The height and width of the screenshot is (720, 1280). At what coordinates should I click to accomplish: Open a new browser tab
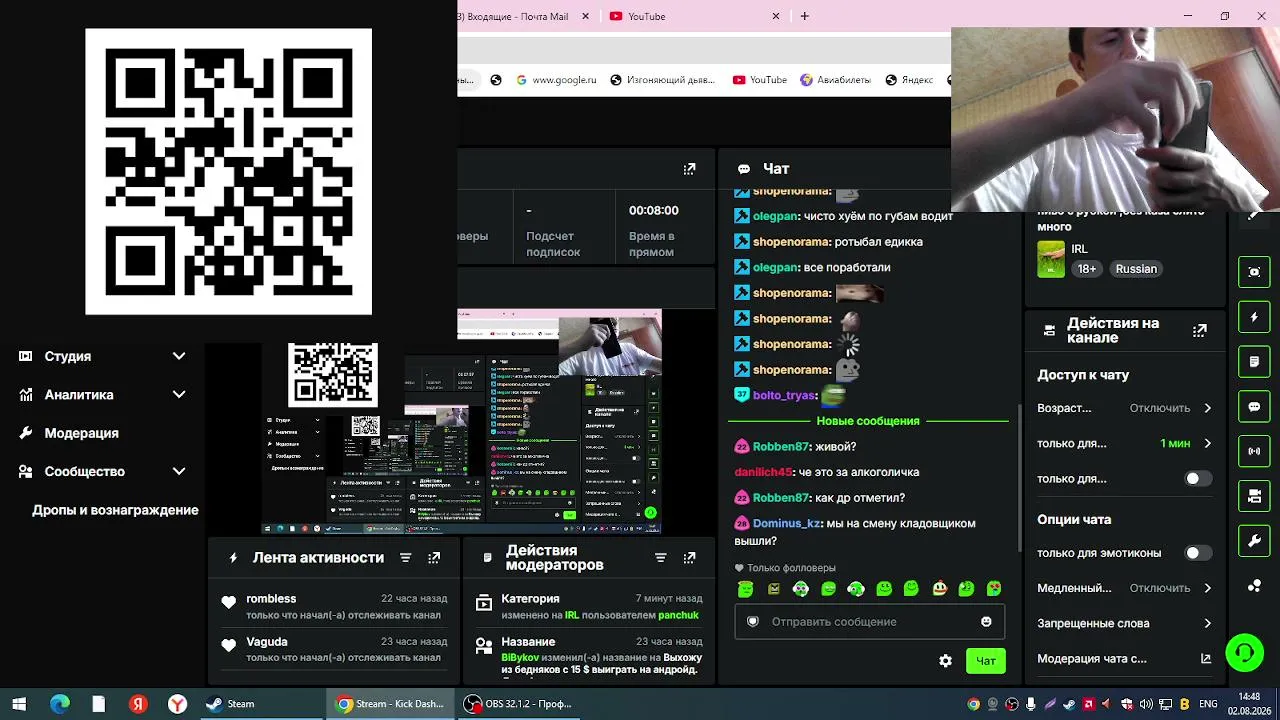(x=804, y=16)
